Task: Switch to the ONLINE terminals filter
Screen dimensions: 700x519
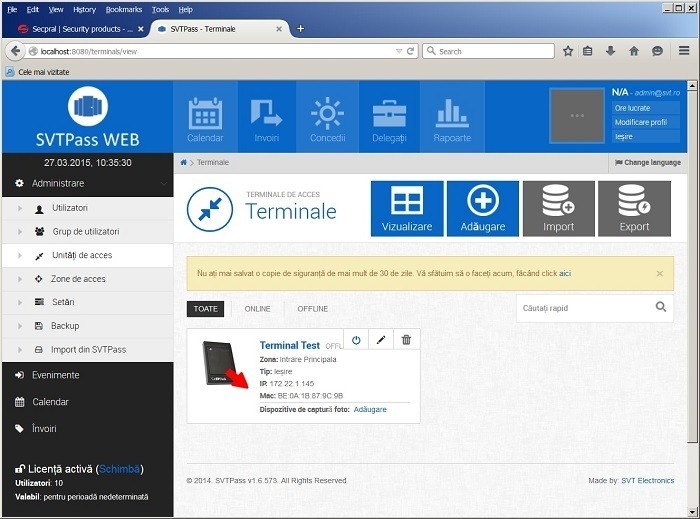Action: coord(257,309)
